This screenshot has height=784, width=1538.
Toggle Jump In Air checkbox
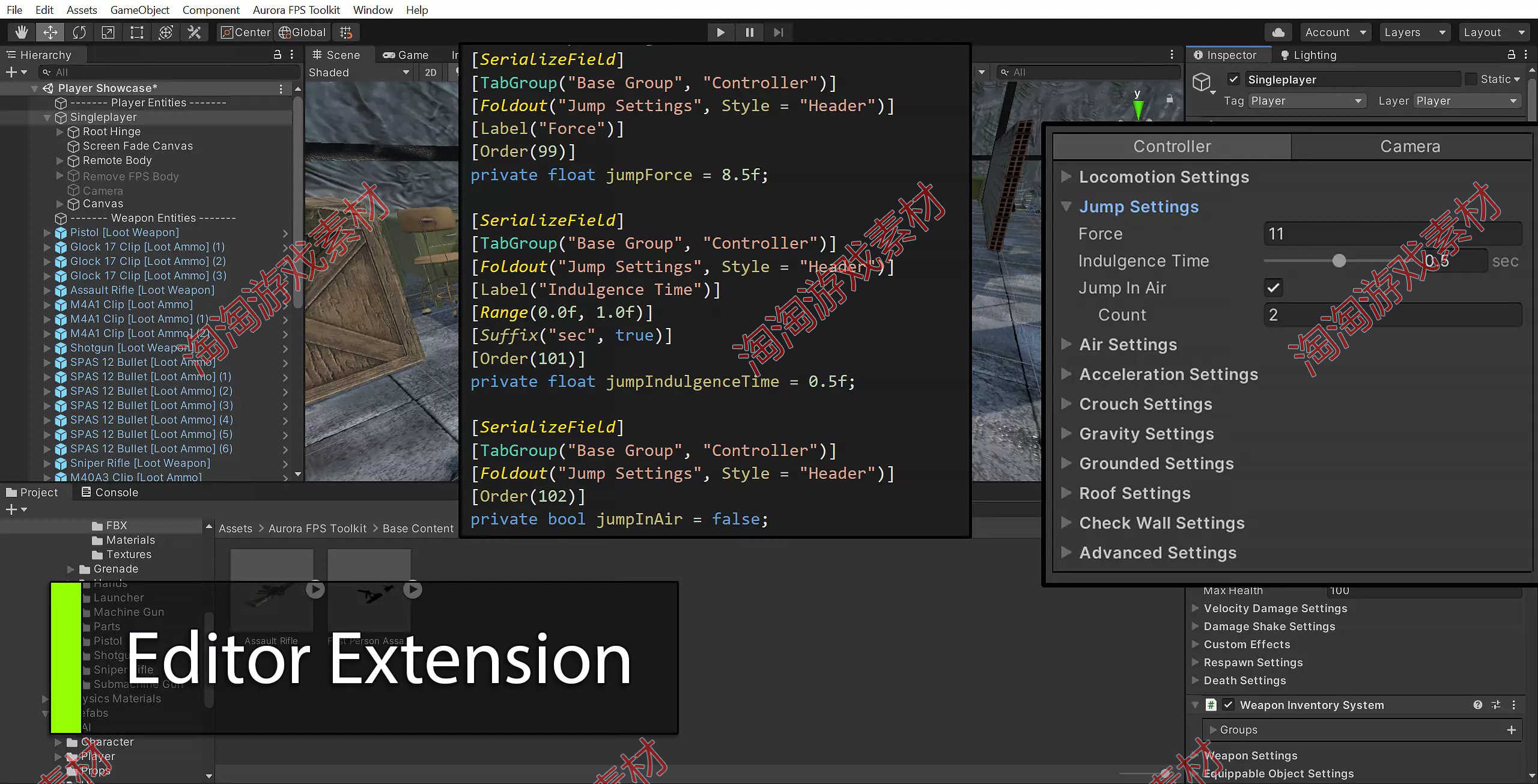[1273, 288]
